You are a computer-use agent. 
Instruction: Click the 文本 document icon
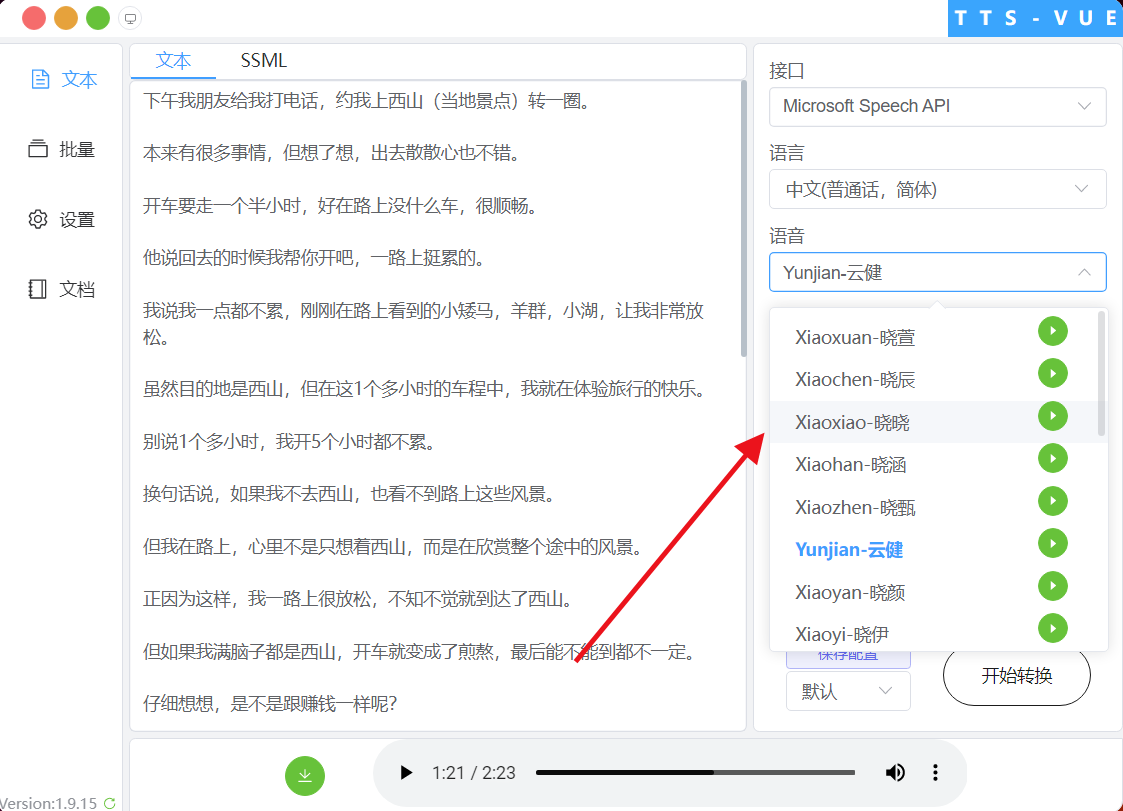pos(41,79)
